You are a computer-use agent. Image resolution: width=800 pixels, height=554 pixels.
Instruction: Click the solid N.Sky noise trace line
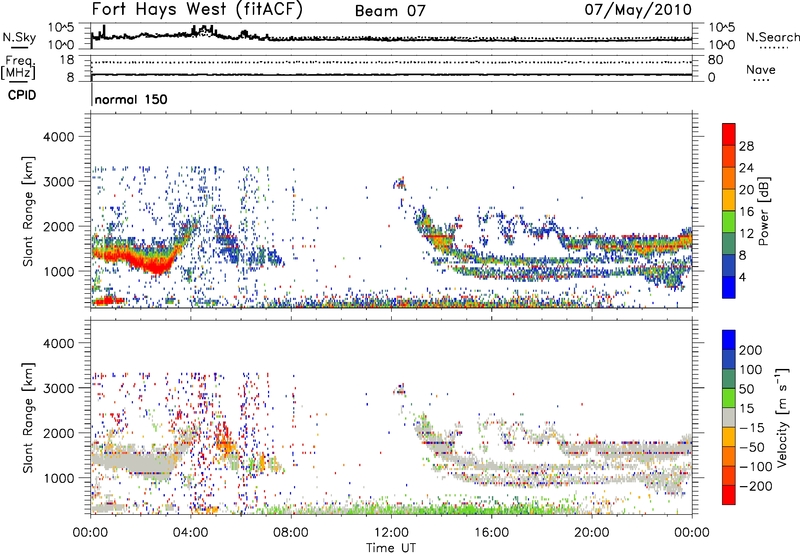[391, 39]
